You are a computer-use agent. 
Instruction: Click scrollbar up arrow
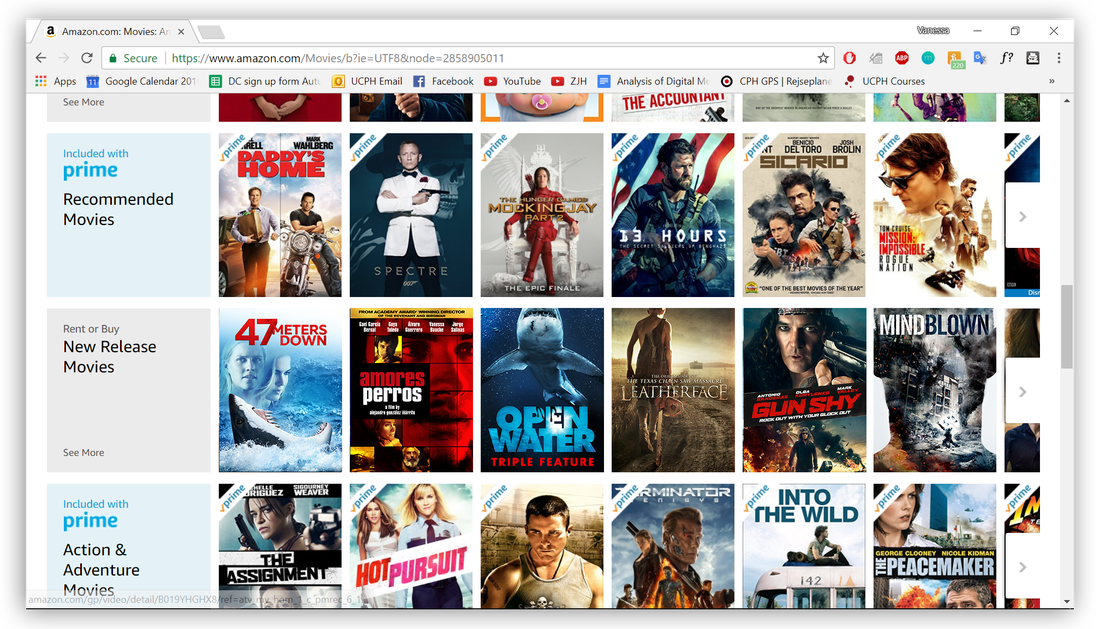(1067, 101)
